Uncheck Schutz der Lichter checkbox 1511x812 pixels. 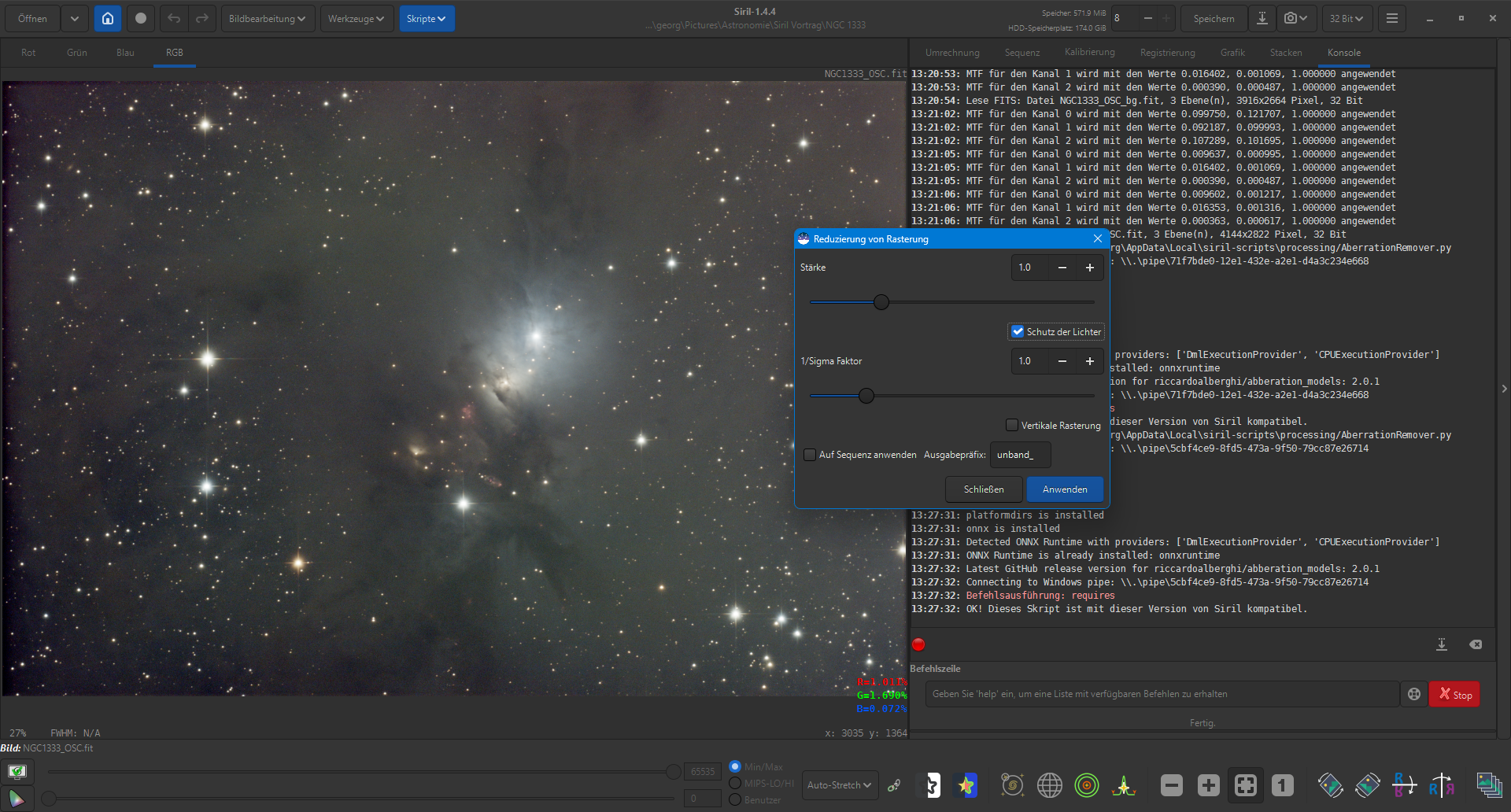coord(1018,331)
